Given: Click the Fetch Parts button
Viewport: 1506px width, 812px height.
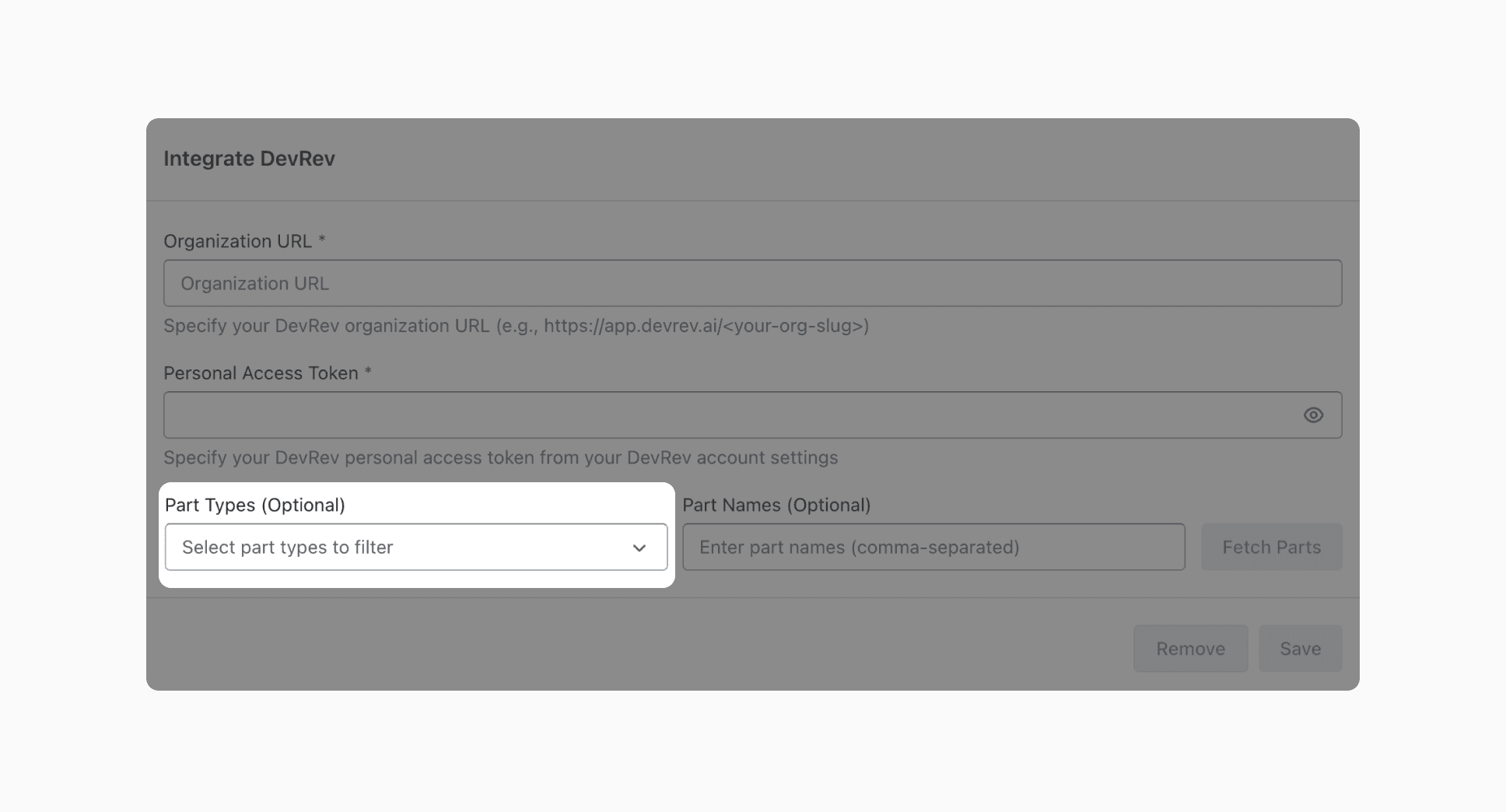Looking at the screenshot, I should point(1272,547).
